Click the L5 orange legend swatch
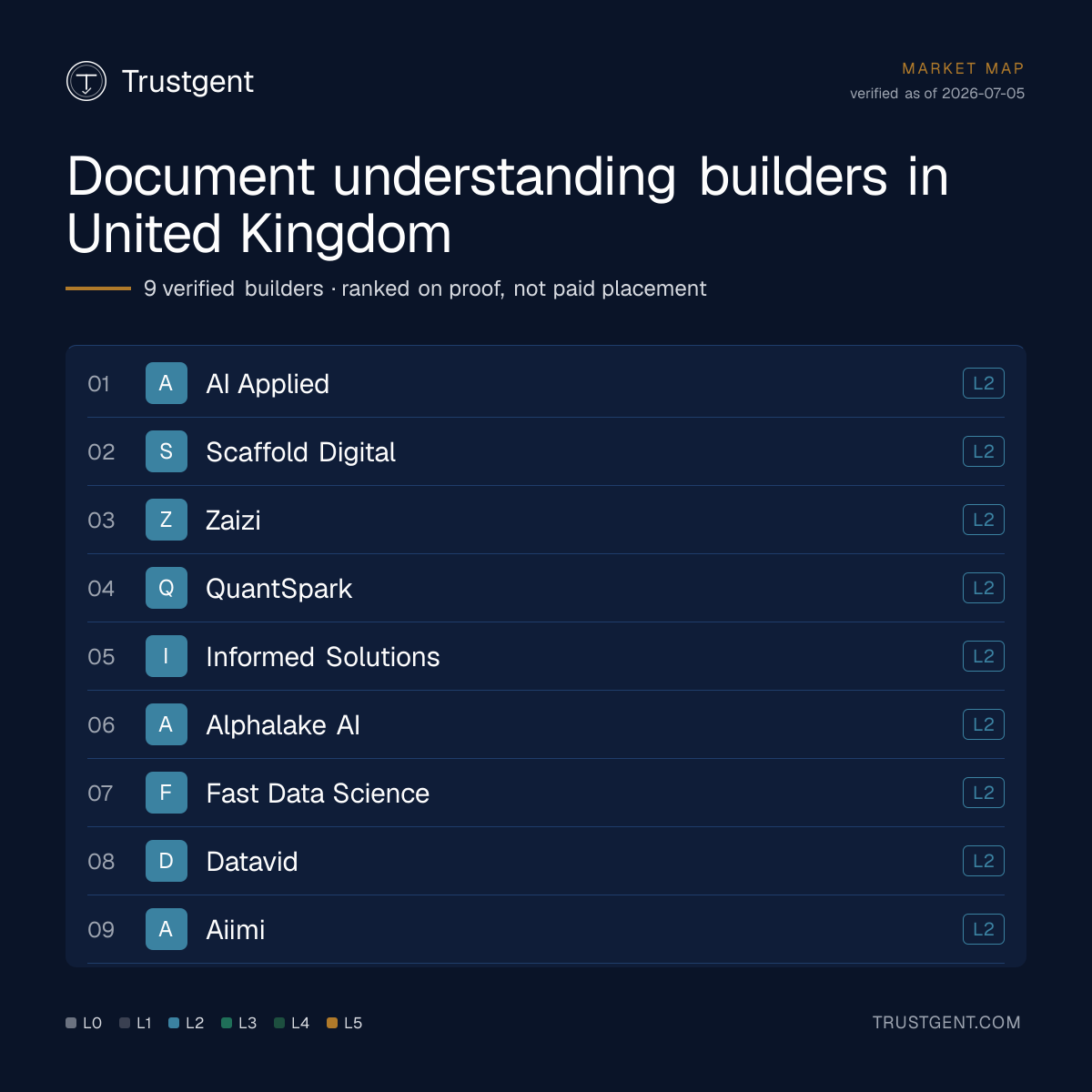The width and height of the screenshot is (1092, 1092). click(332, 1023)
